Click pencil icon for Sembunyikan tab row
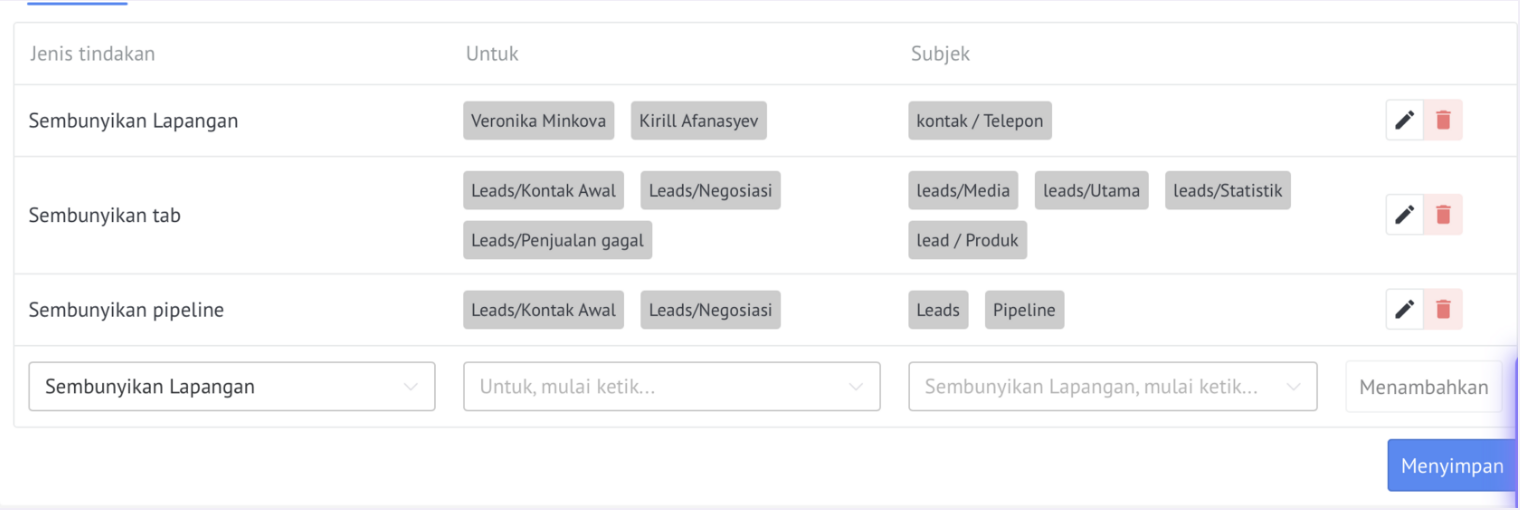 pyautogui.click(x=1404, y=215)
